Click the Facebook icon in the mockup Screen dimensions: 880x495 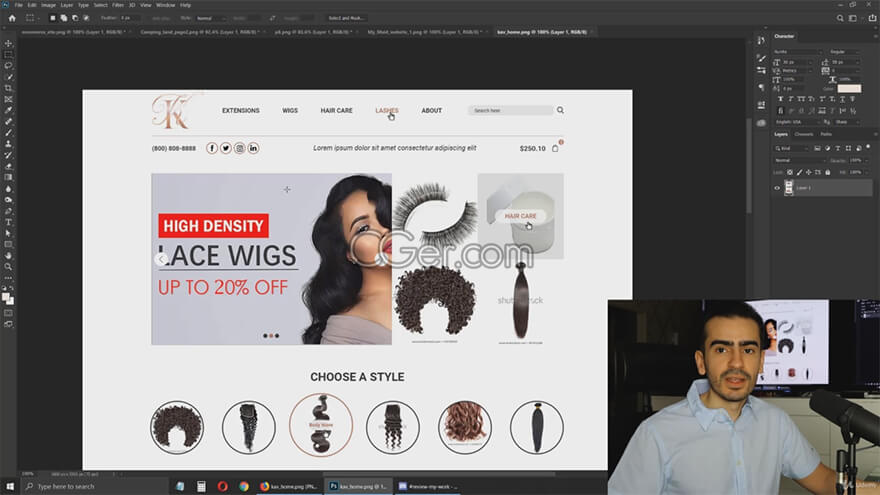[x=212, y=148]
